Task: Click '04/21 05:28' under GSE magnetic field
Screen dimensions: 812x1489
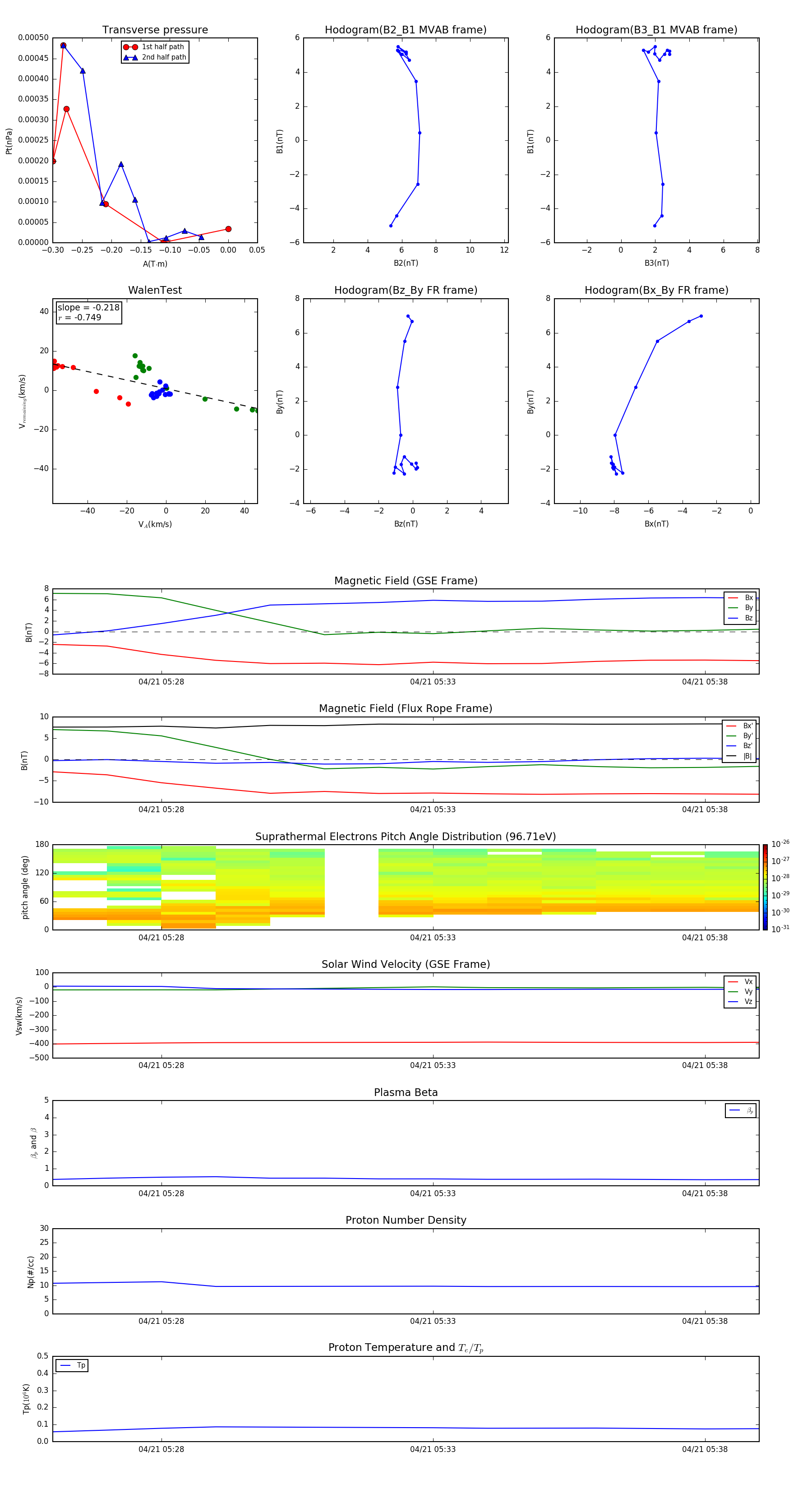Action: point(161,682)
